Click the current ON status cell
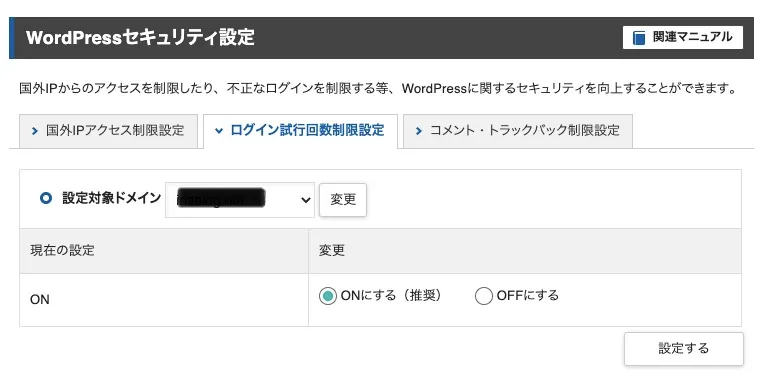This screenshot has width=765, height=380. [164, 300]
